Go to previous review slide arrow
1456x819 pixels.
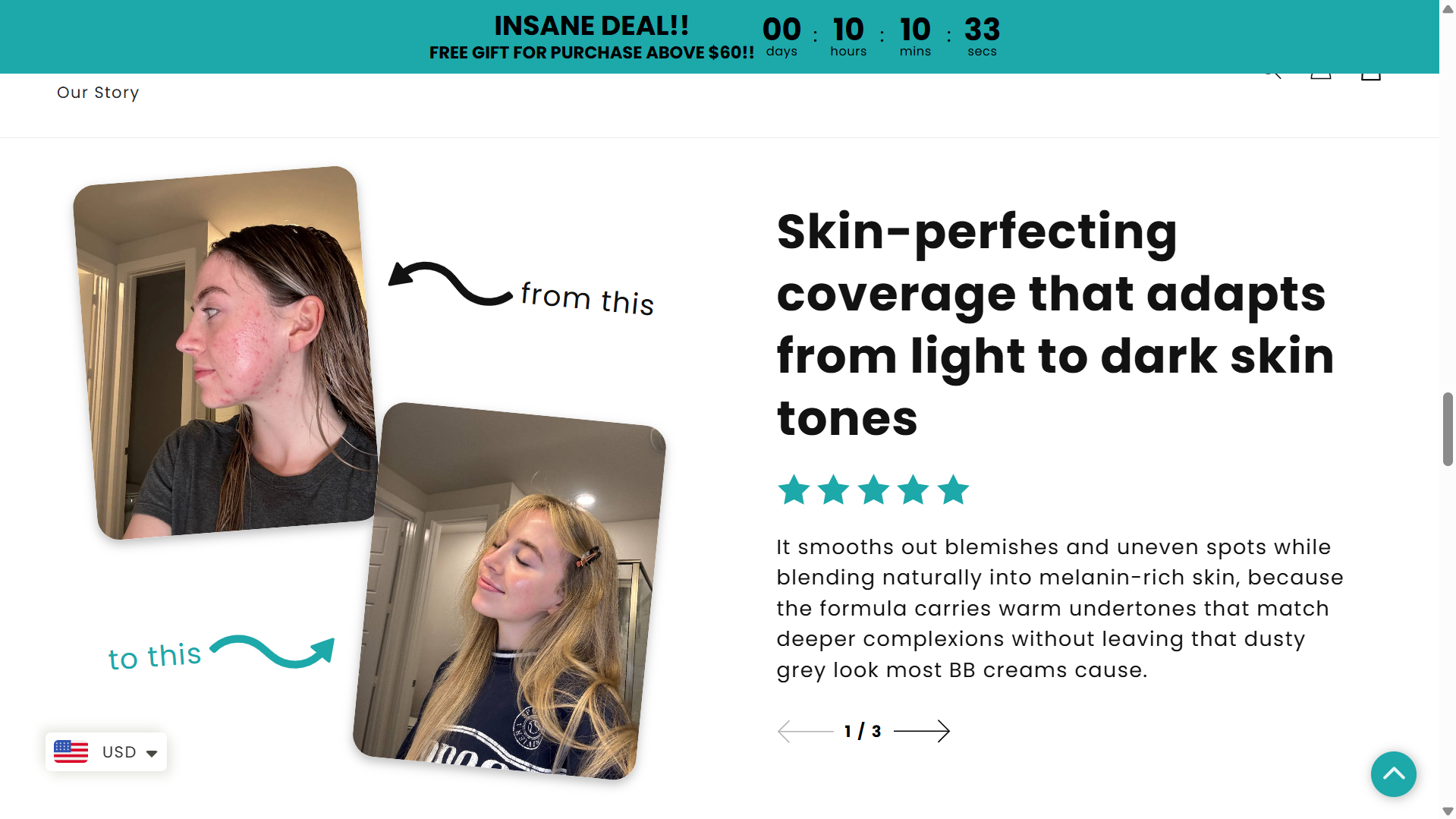pyautogui.click(x=805, y=731)
